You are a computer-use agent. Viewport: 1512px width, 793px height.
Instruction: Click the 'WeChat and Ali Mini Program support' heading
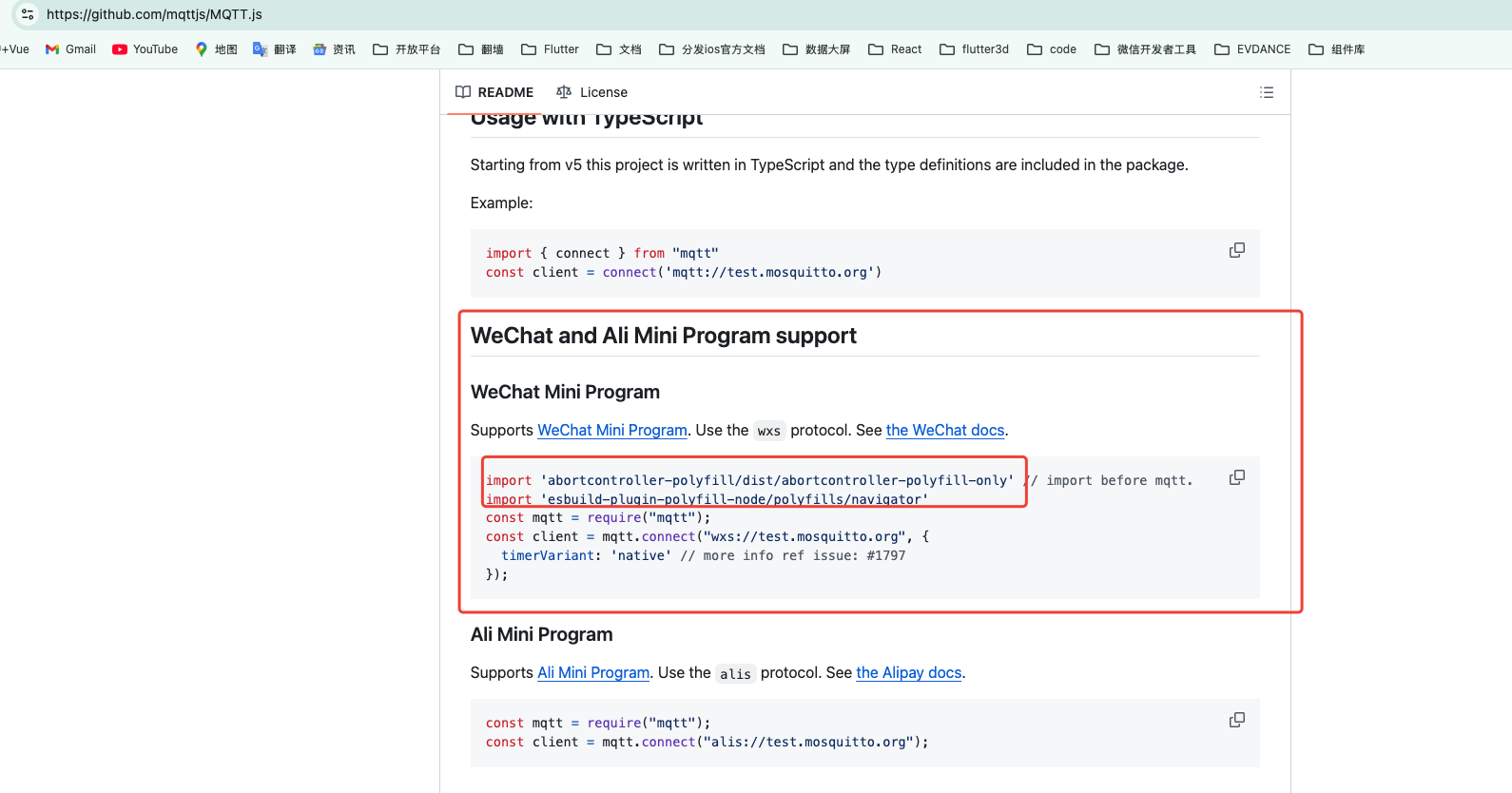(x=664, y=336)
